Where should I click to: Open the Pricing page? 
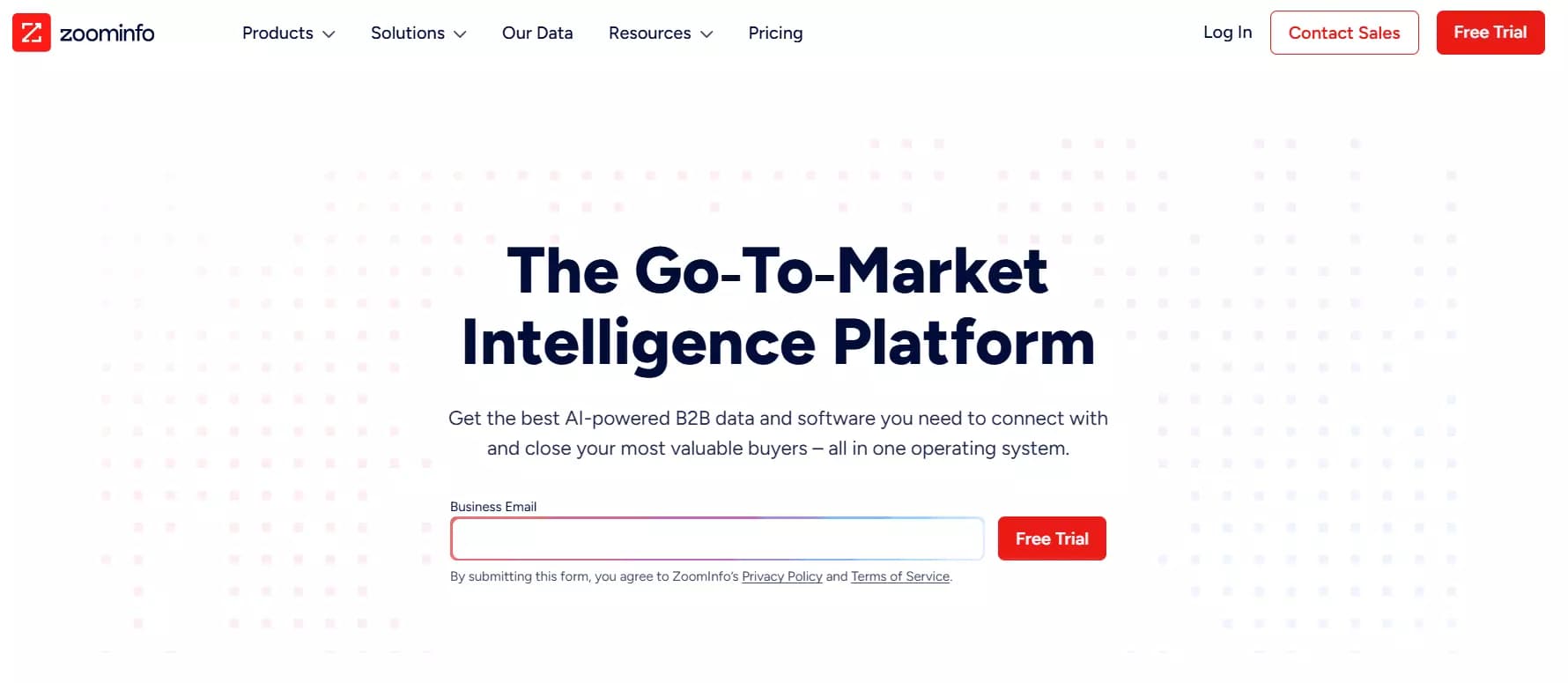click(x=775, y=33)
